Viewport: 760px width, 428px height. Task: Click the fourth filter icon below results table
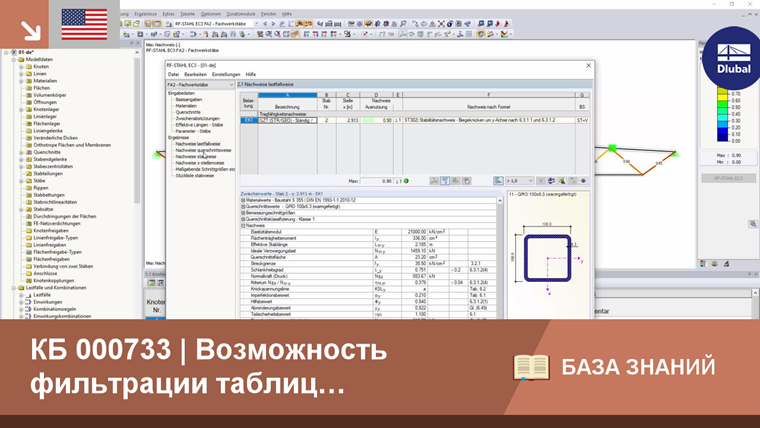click(466, 181)
